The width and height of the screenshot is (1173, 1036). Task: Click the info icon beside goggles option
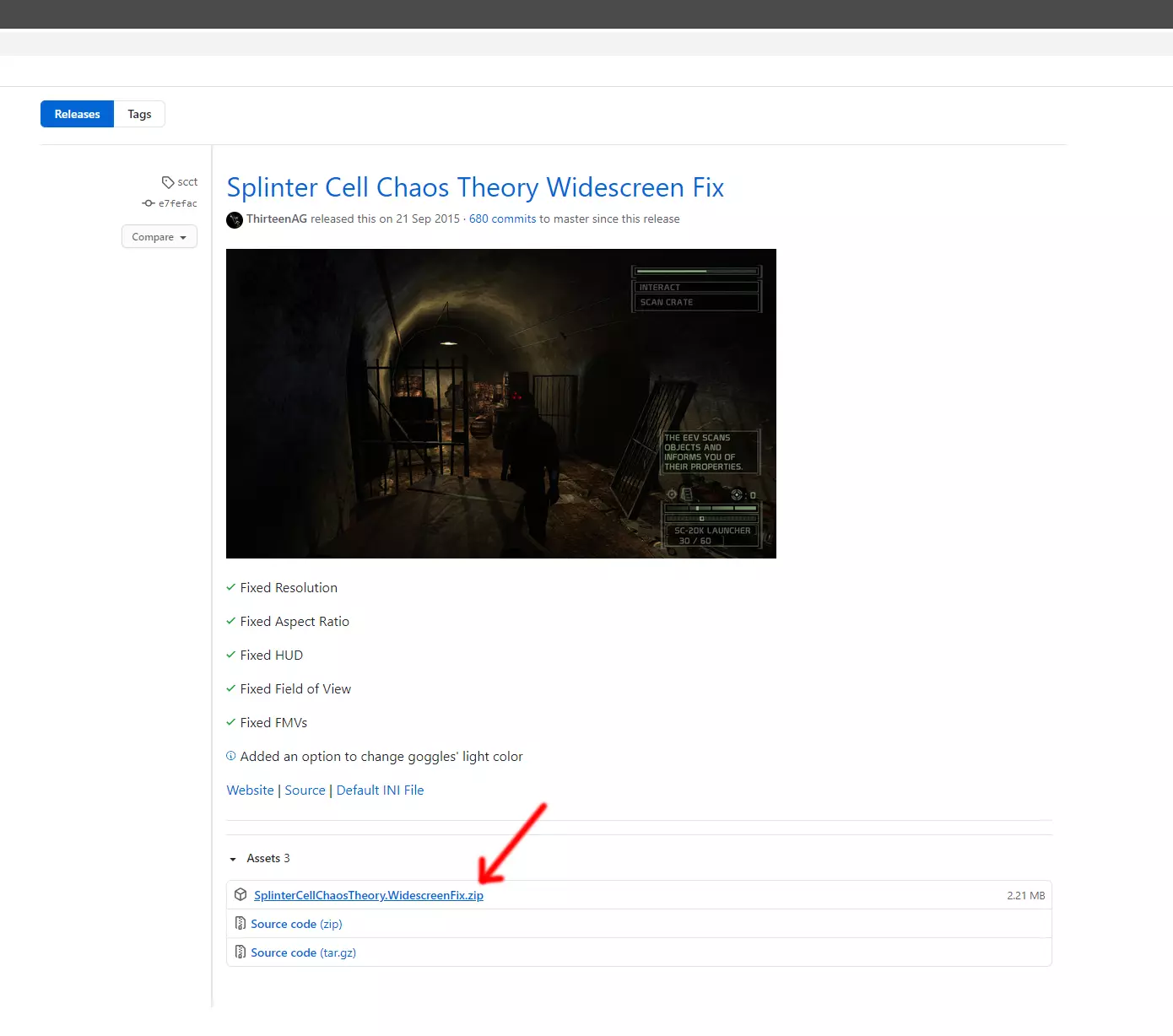tap(231, 756)
